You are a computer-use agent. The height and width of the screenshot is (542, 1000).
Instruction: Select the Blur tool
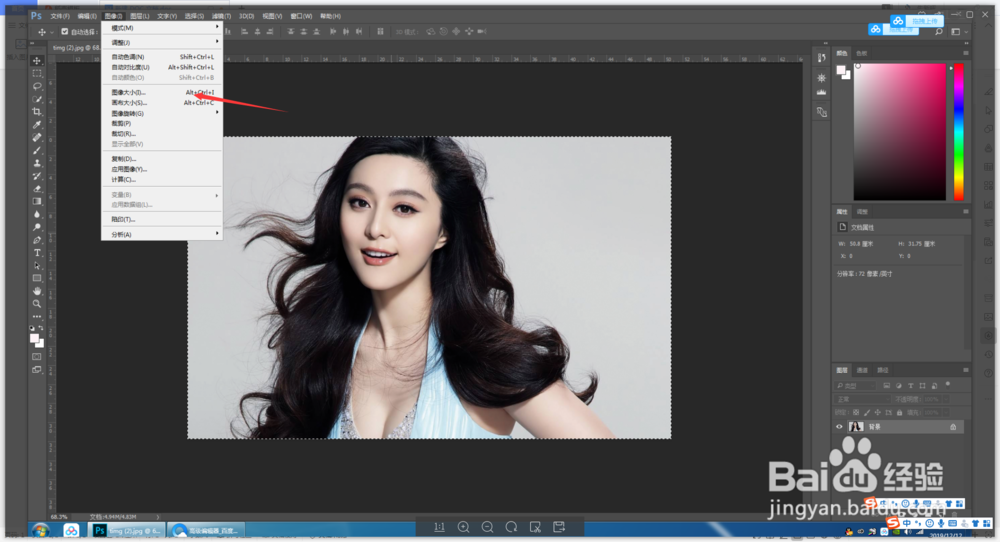click(37, 214)
